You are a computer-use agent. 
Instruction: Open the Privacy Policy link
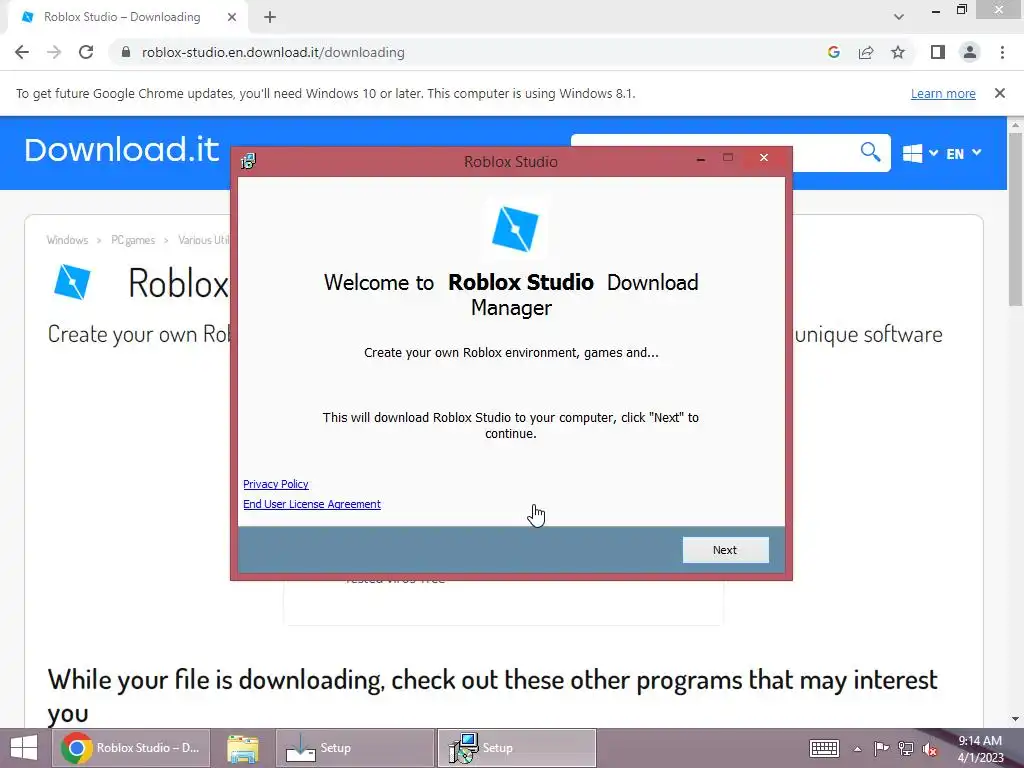[x=276, y=484]
